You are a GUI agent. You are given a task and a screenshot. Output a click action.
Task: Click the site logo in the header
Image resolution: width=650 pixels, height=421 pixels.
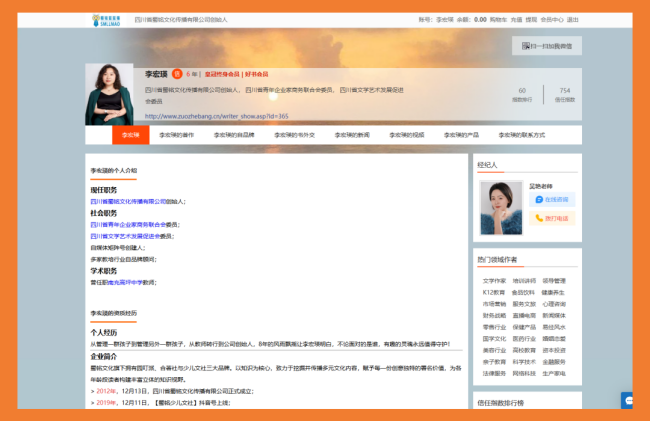pyautogui.click(x=106, y=19)
